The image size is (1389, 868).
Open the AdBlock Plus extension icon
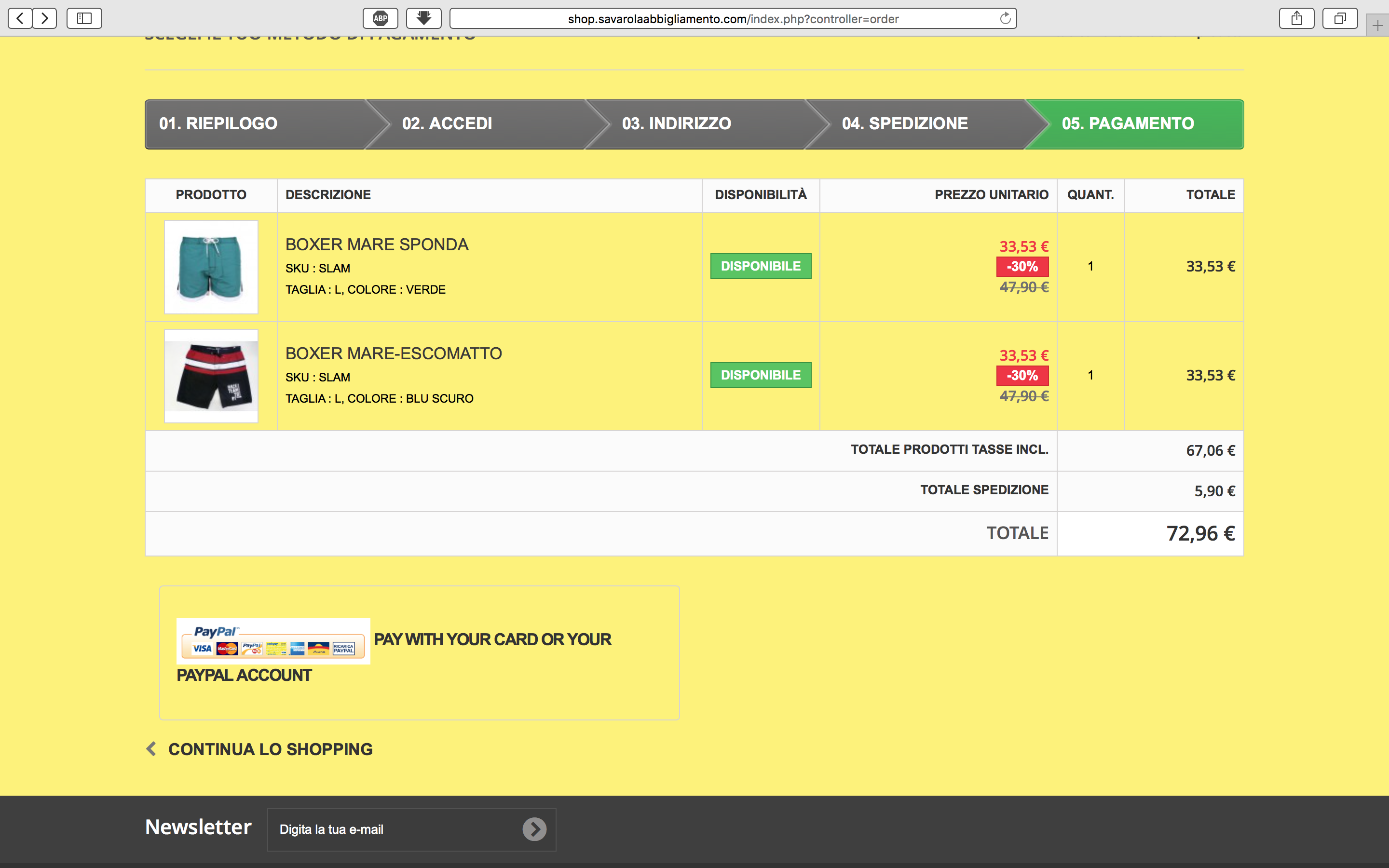[380, 18]
